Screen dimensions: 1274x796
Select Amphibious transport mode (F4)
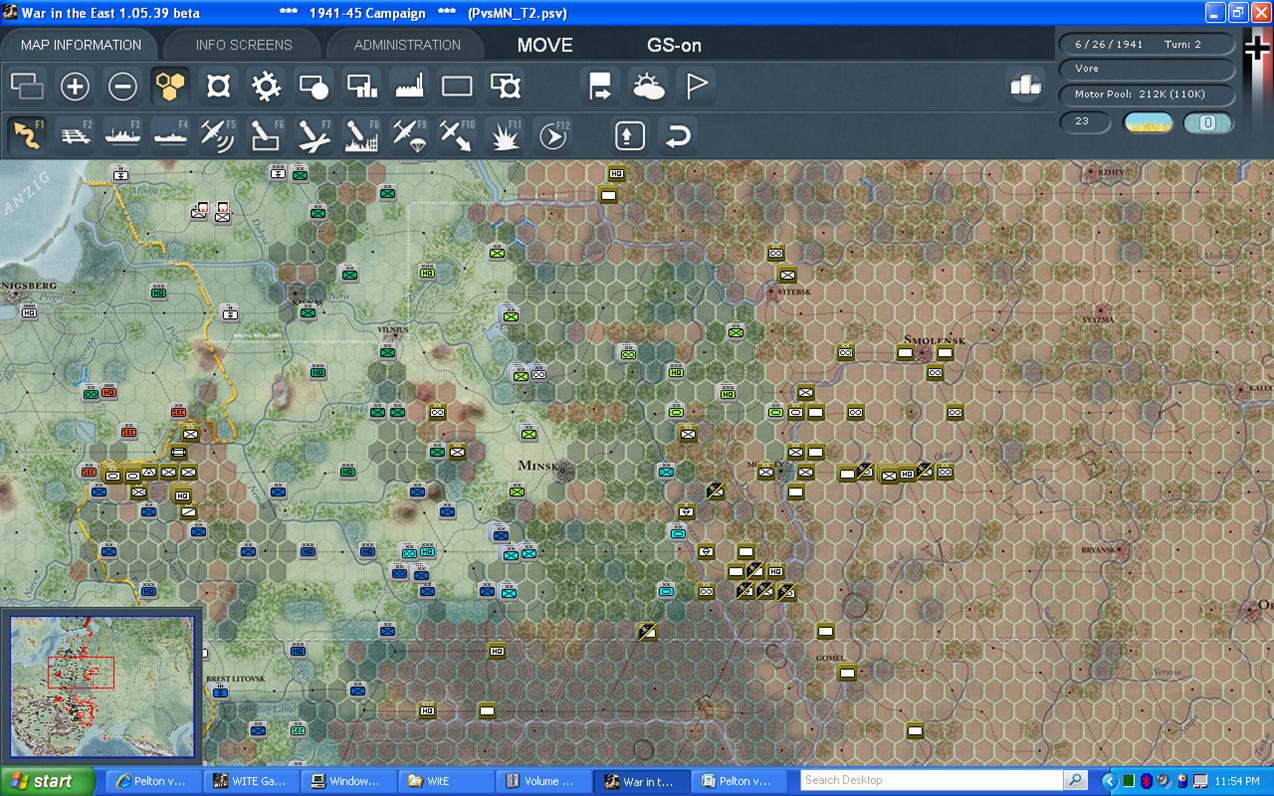(x=170, y=135)
